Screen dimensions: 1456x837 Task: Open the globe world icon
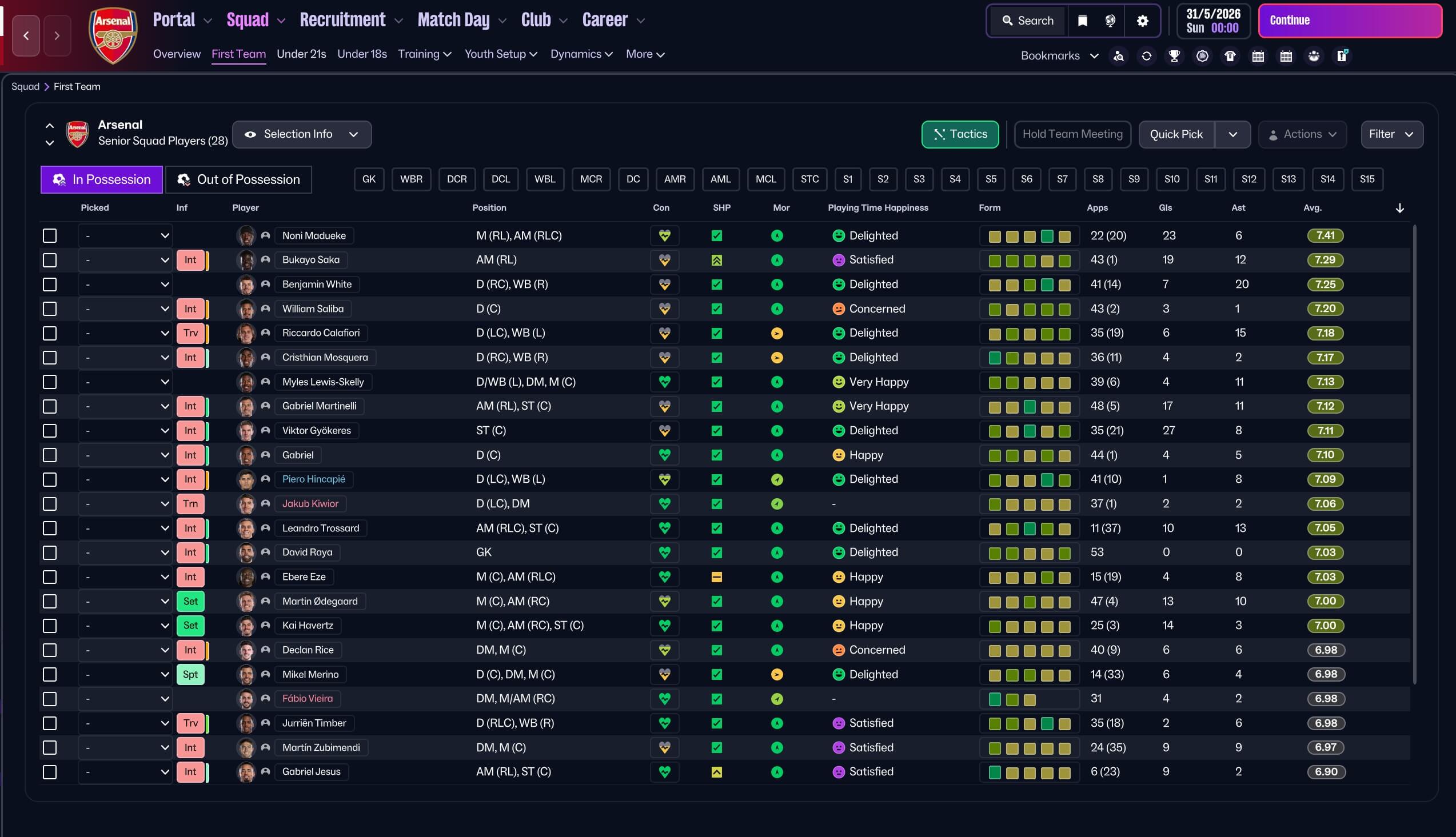(x=1110, y=21)
